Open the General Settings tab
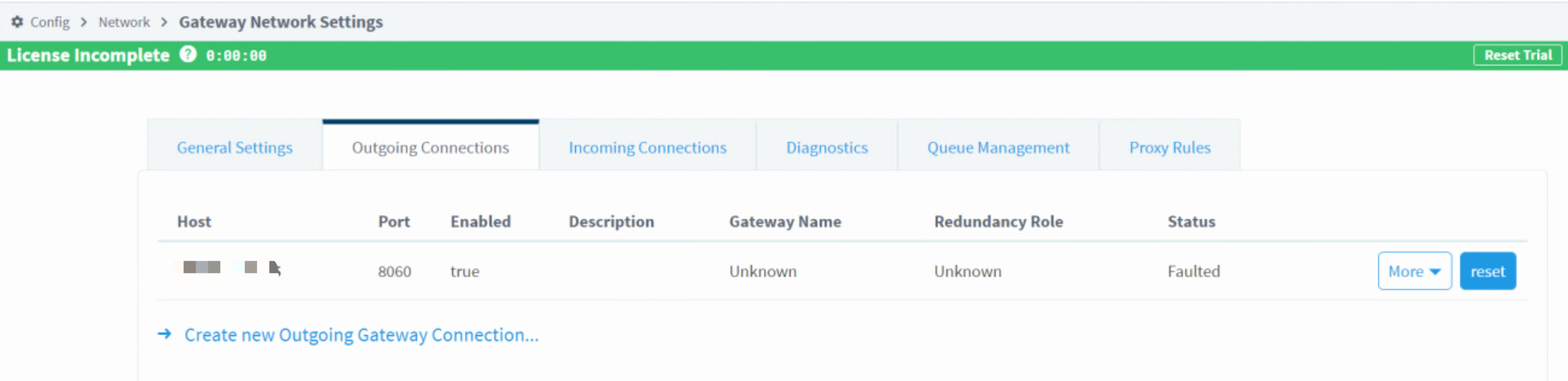 pos(234,147)
